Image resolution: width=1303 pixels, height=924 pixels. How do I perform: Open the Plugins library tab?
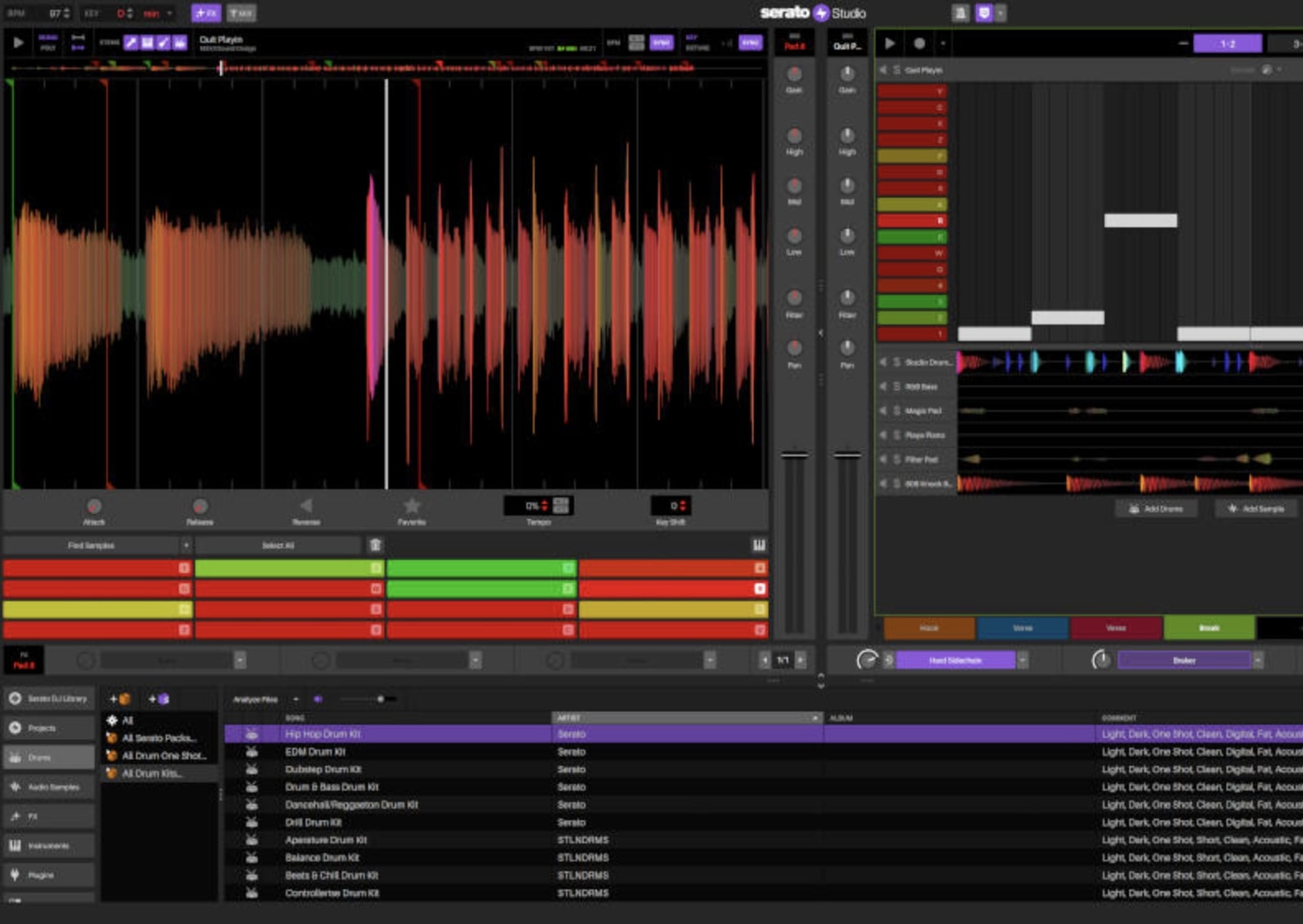(x=49, y=875)
